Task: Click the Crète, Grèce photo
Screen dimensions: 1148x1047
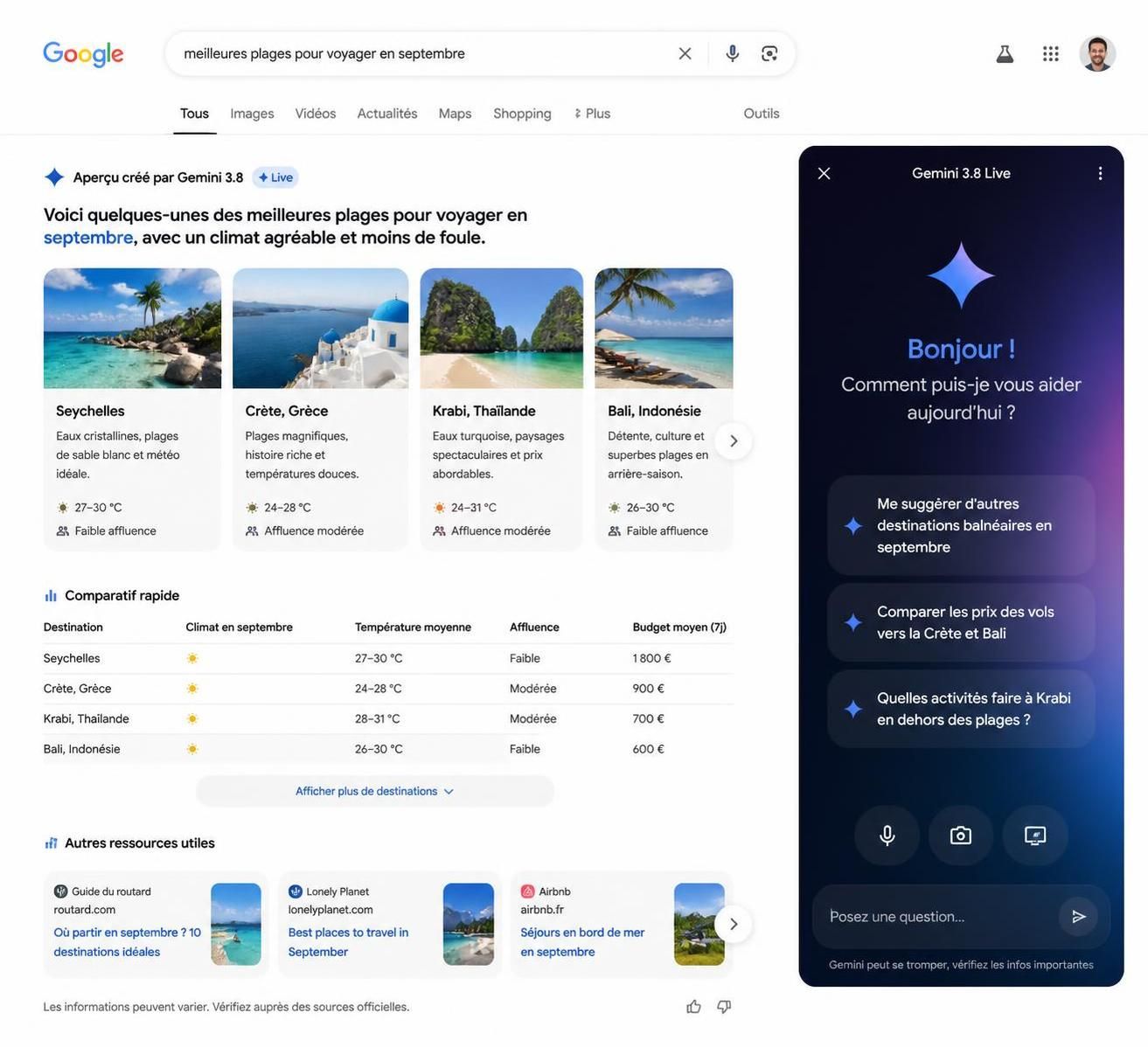Action: coord(320,328)
